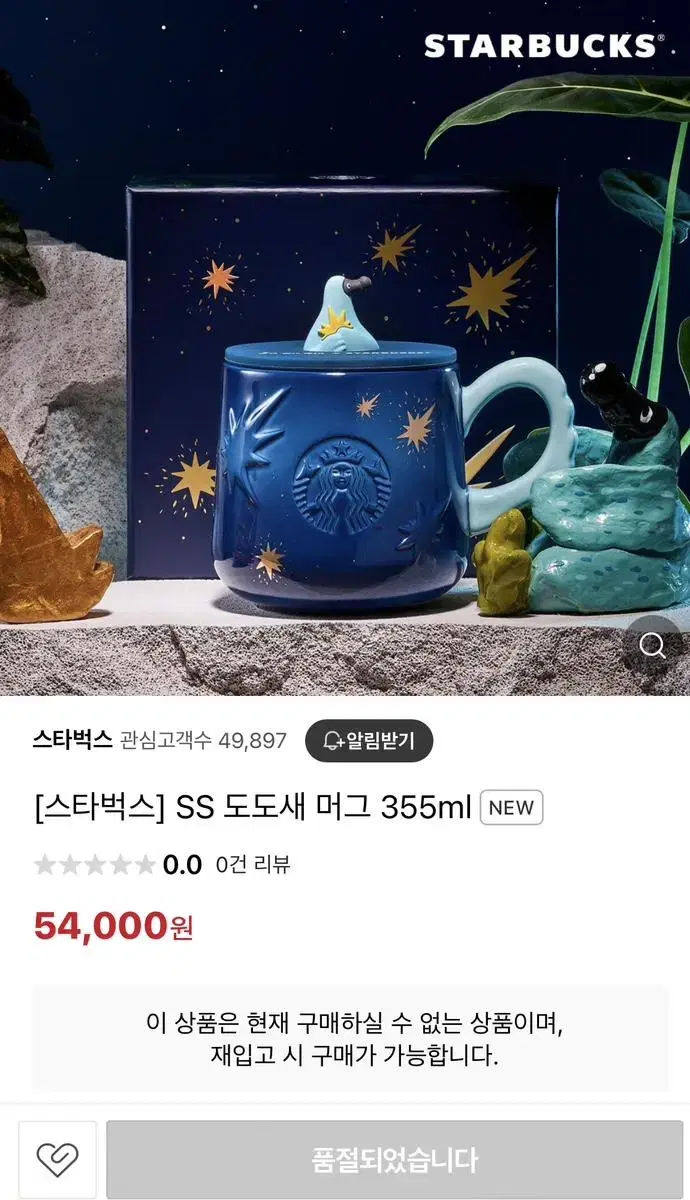Tap the magnifier zoom icon on product image
The image size is (690, 1200).
click(x=653, y=645)
